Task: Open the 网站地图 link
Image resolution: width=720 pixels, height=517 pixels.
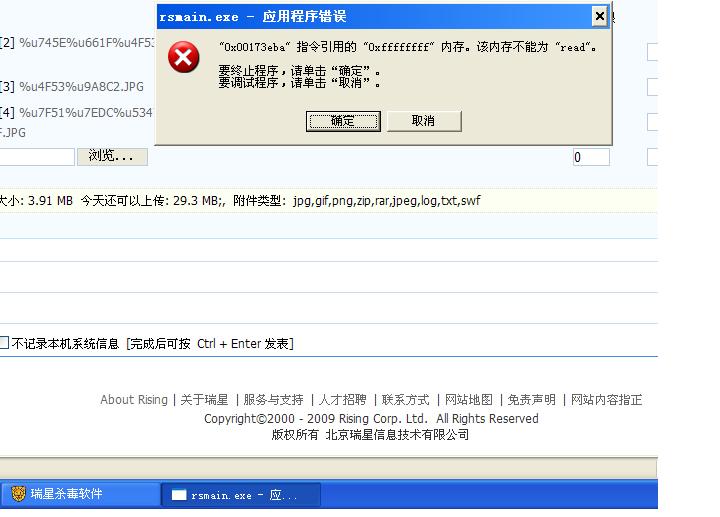Action: (469, 399)
